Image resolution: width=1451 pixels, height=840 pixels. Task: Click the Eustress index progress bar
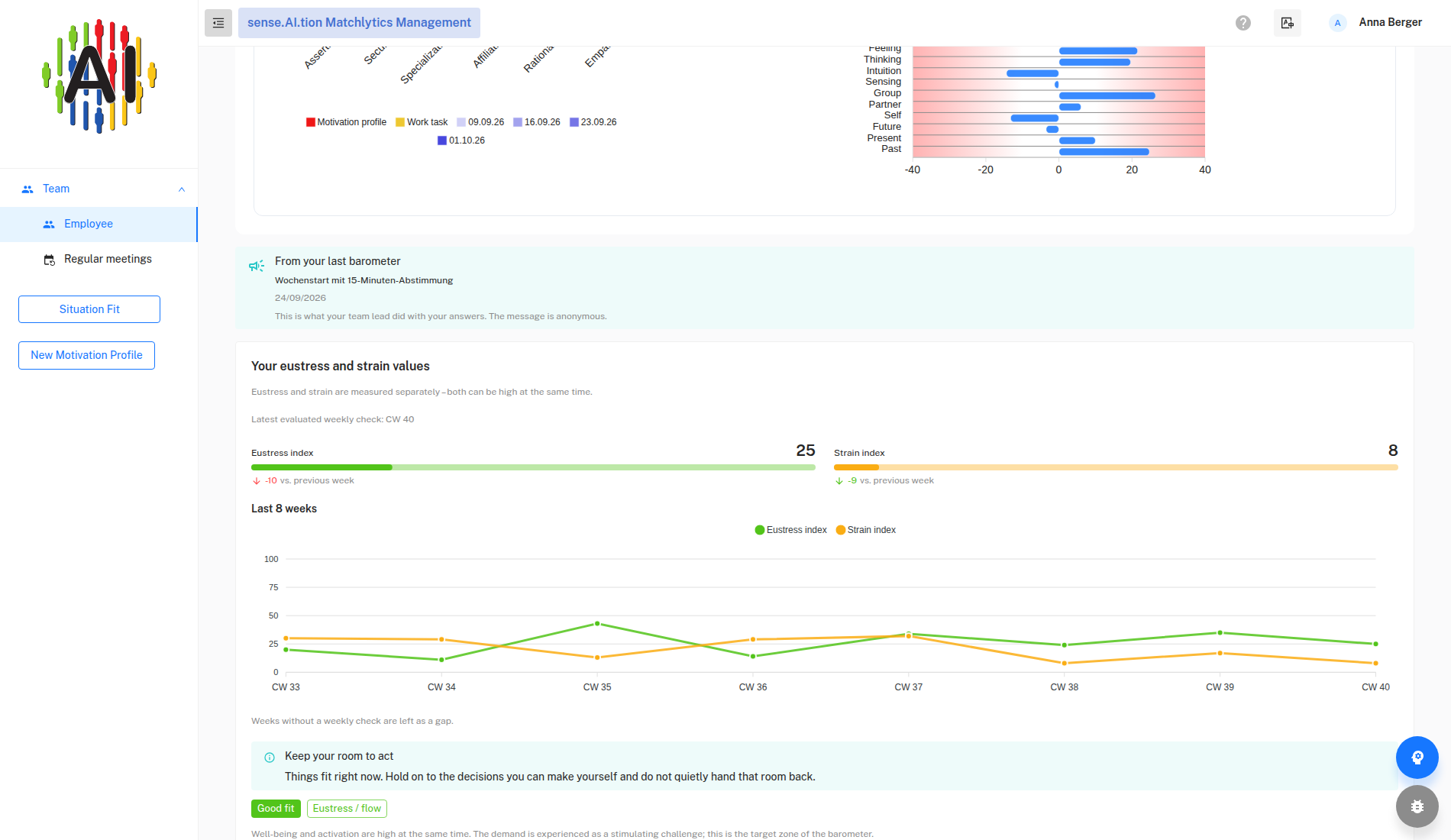click(x=533, y=467)
